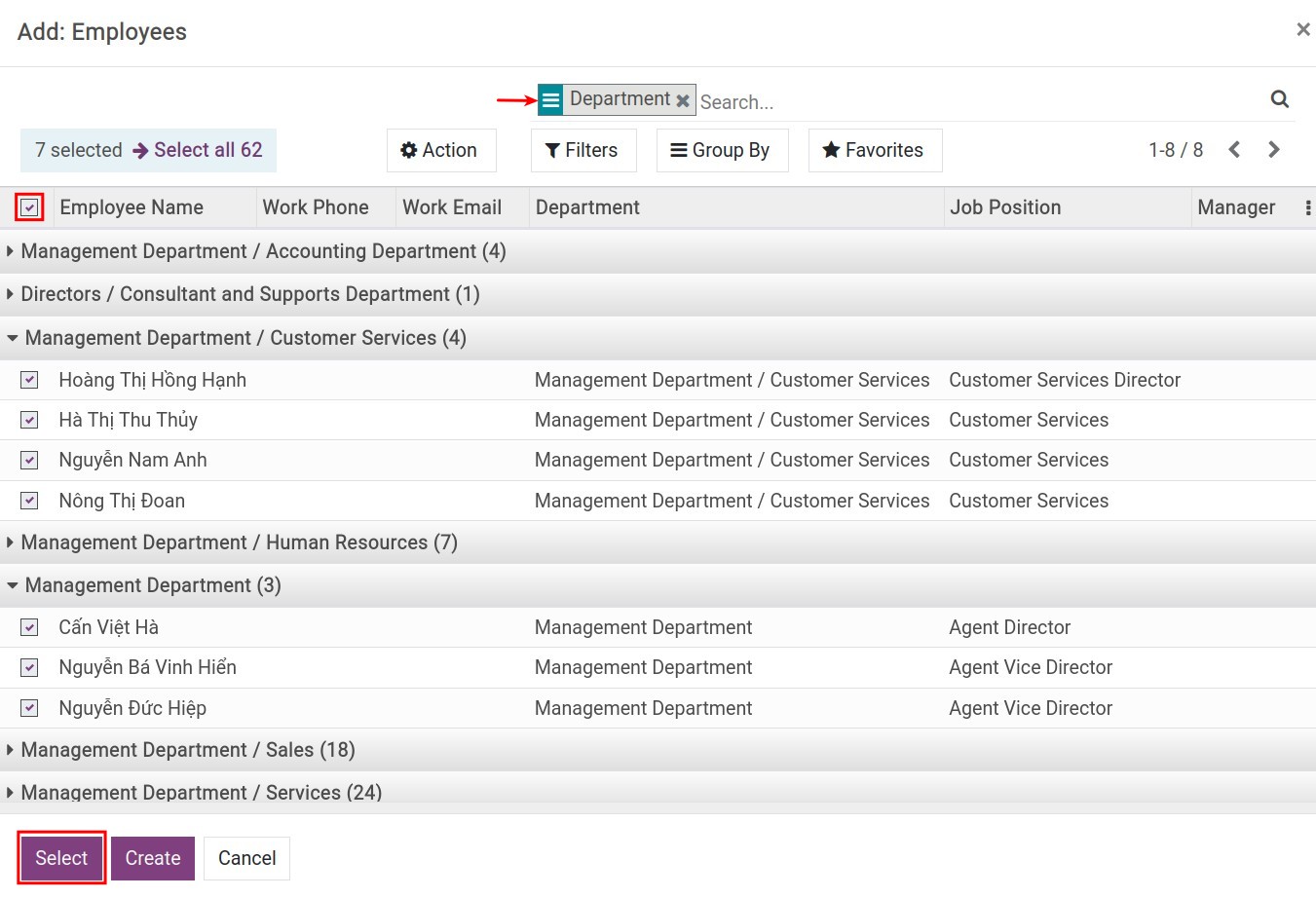
Task: Toggle the select-all header checkbox
Action: 29,207
